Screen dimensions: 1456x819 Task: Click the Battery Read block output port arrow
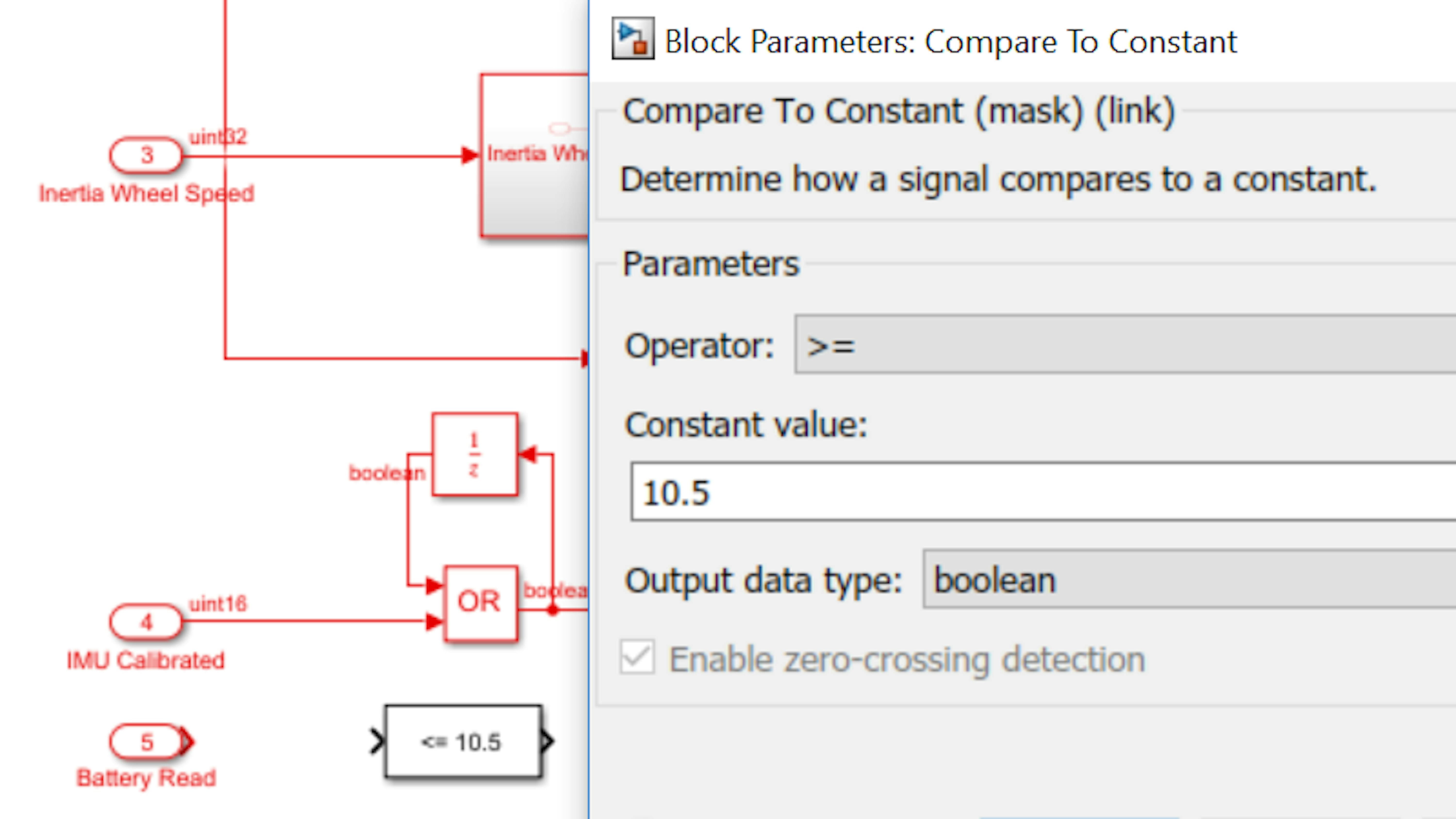click(187, 742)
